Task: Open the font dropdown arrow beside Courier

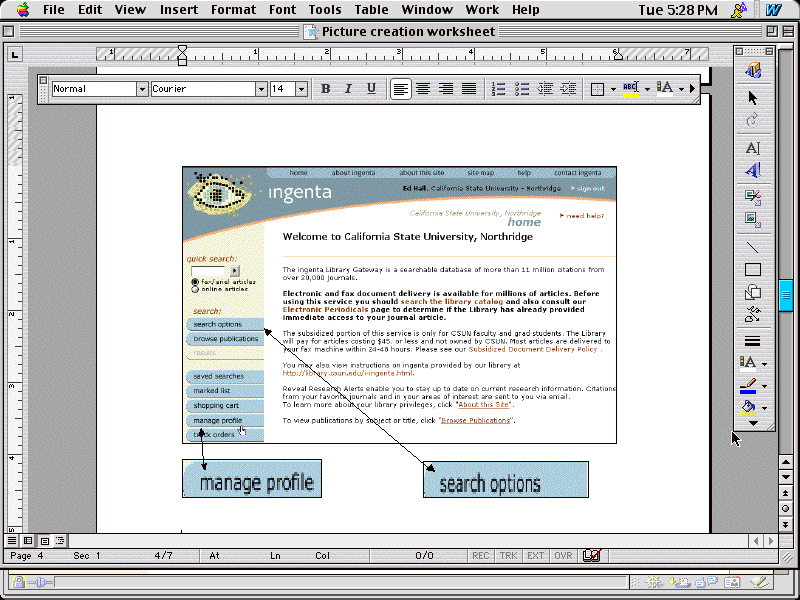Action: tap(261, 89)
